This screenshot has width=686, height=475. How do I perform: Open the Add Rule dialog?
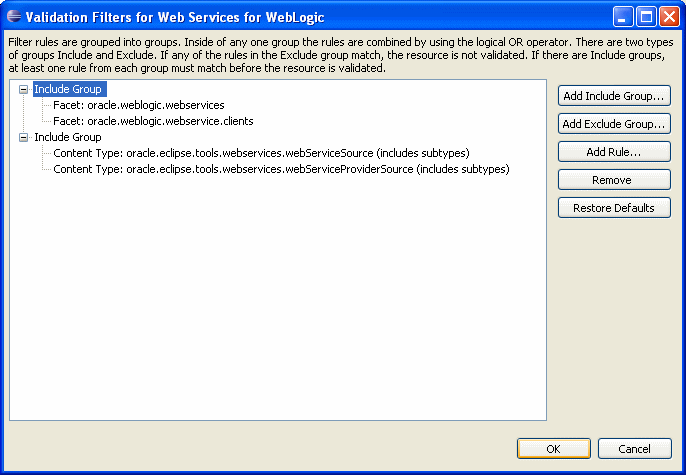click(x=614, y=152)
